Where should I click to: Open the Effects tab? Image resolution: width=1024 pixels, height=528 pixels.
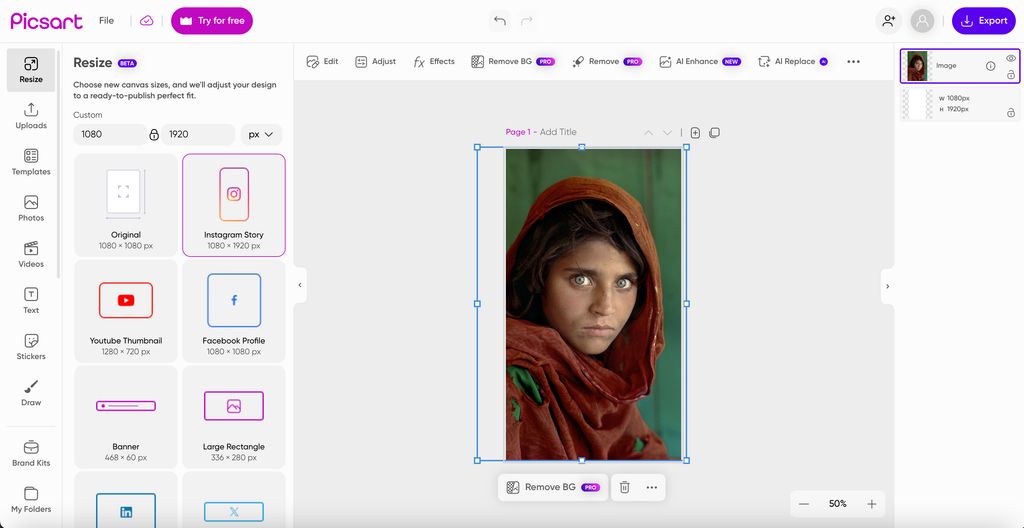[x=434, y=62]
